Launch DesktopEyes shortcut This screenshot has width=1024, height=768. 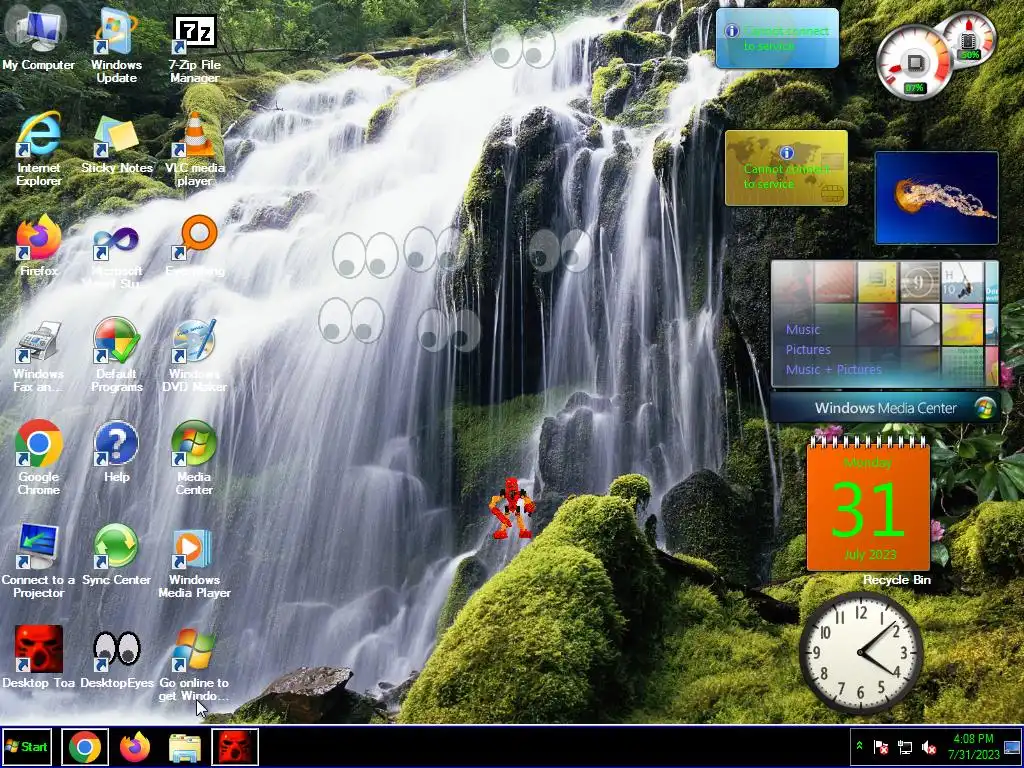pyautogui.click(x=116, y=658)
